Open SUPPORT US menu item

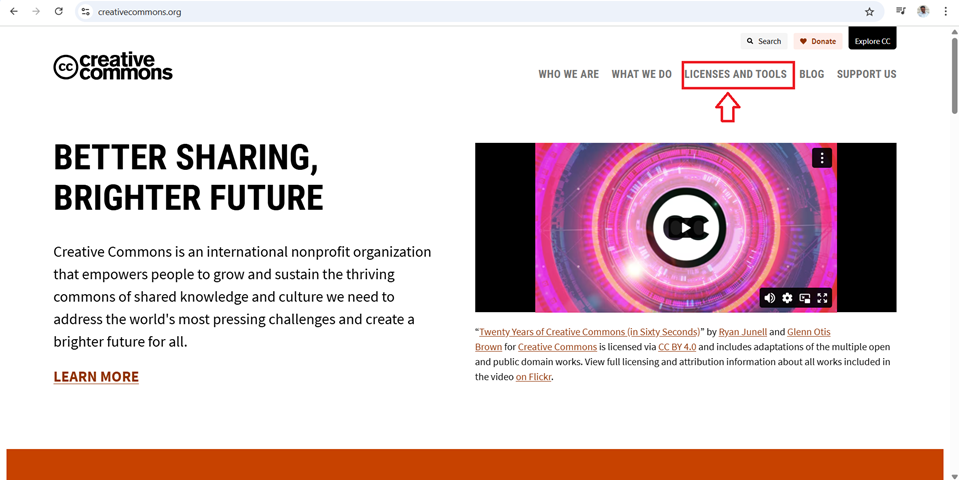click(x=867, y=74)
